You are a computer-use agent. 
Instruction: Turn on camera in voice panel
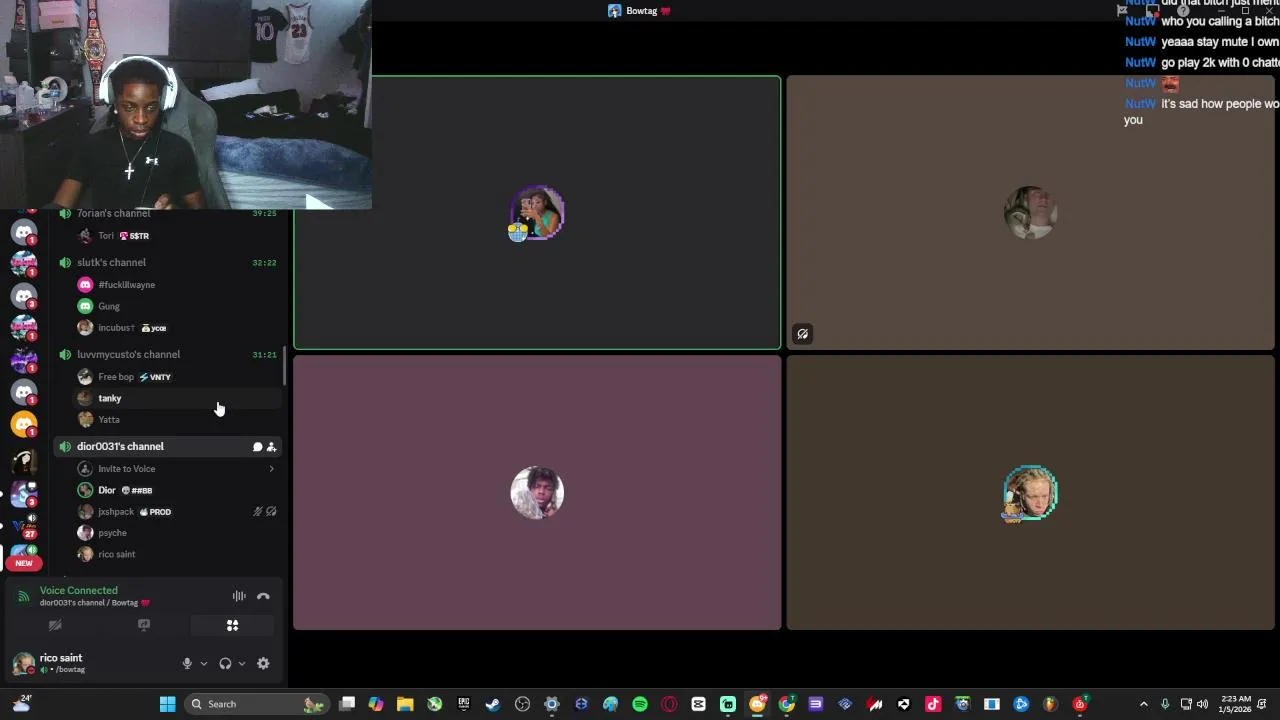click(x=55, y=625)
